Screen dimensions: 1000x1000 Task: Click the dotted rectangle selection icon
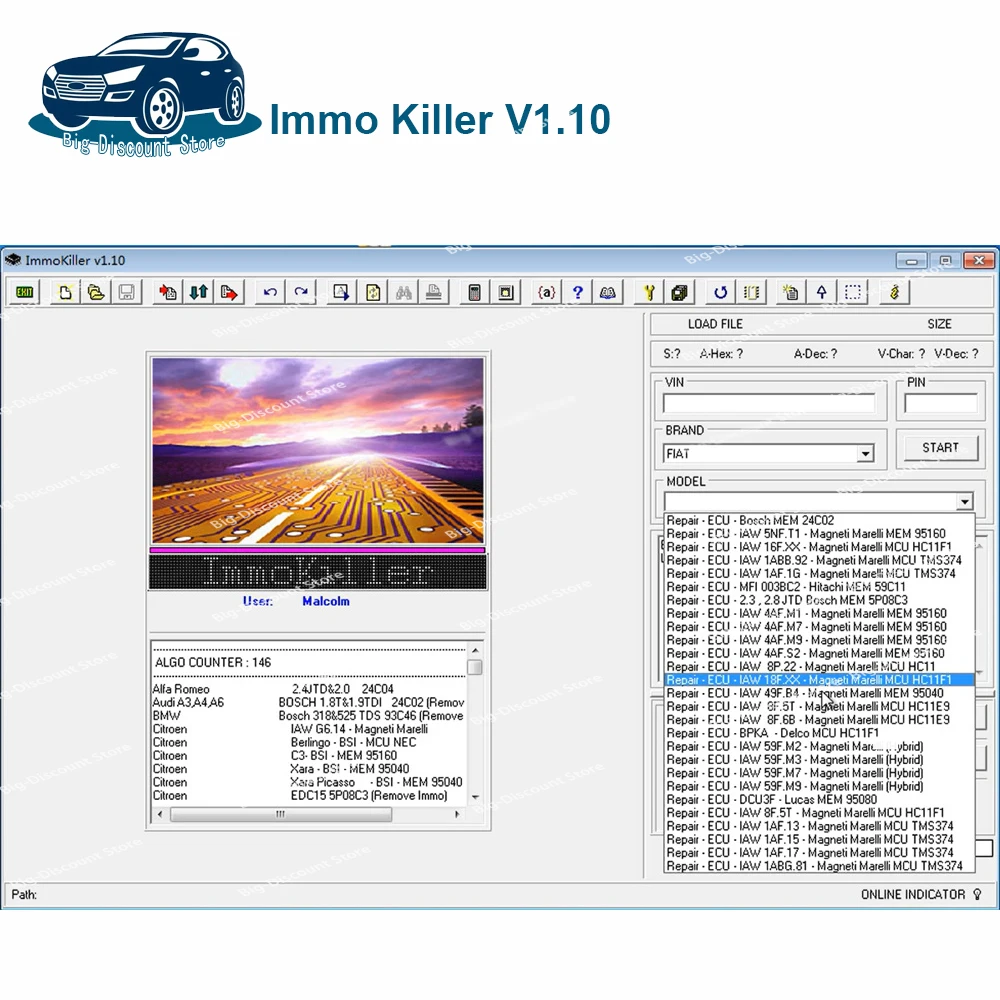click(x=853, y=293)
